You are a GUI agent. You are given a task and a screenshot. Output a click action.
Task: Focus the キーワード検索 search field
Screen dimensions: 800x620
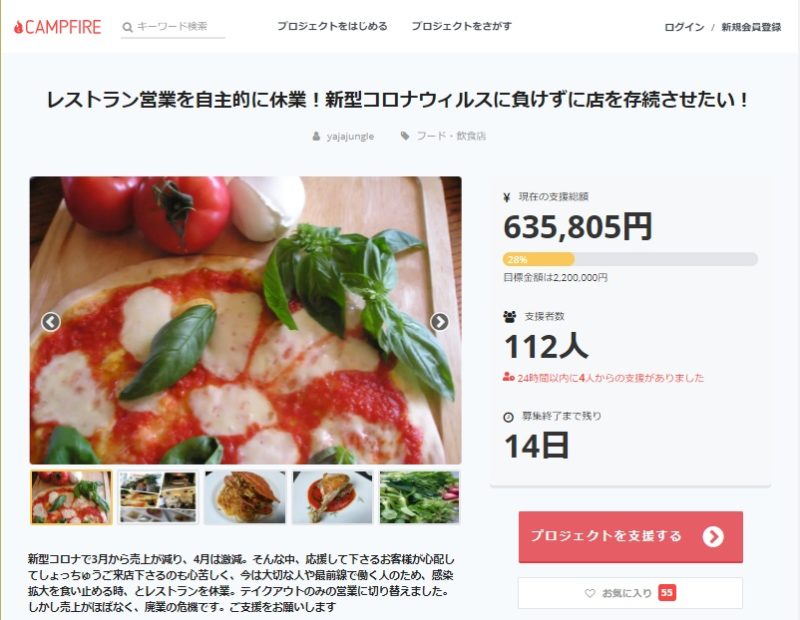tap(173, 28)
